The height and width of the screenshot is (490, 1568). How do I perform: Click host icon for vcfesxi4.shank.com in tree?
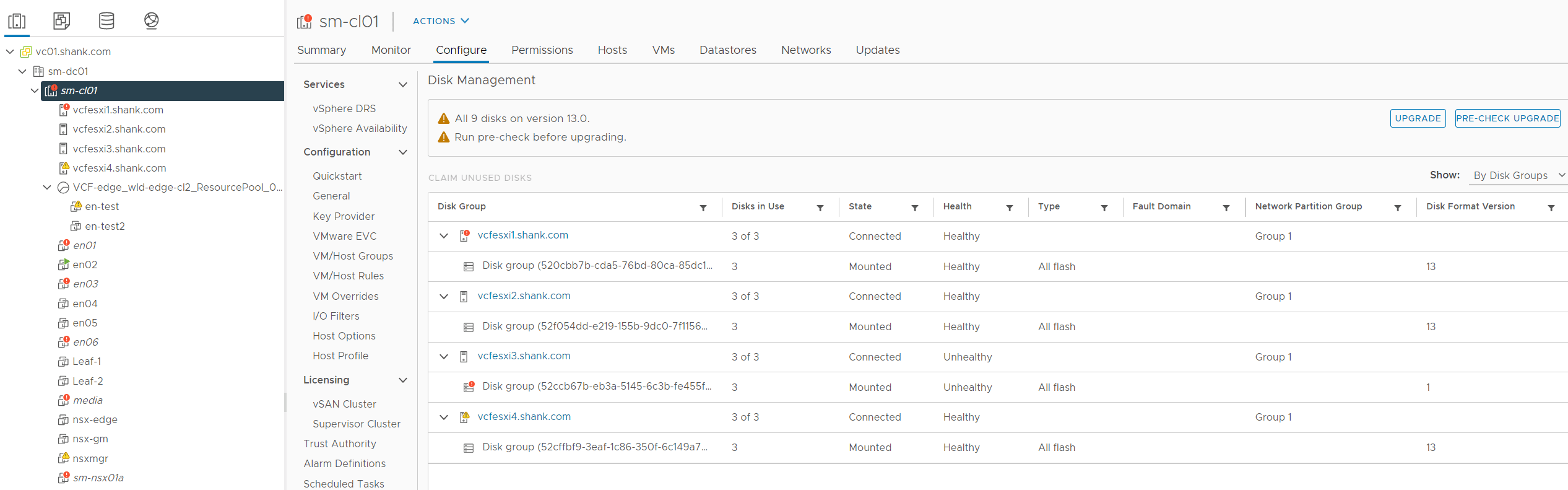point(64,168)
